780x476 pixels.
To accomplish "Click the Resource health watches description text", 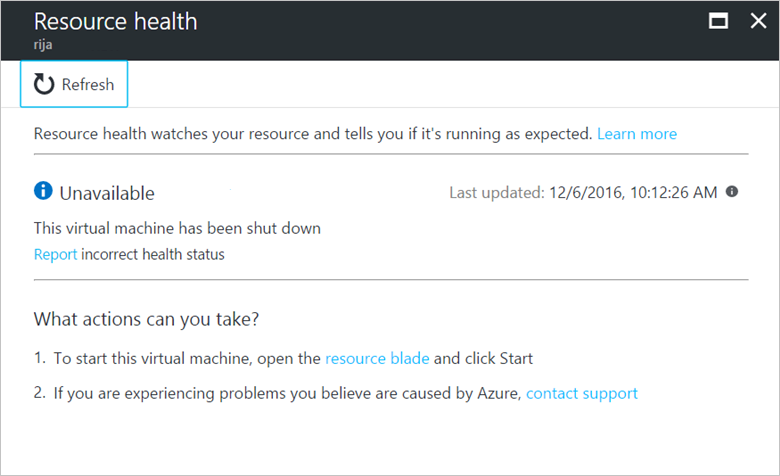I will pyautogui.click(x=313, y=134).
